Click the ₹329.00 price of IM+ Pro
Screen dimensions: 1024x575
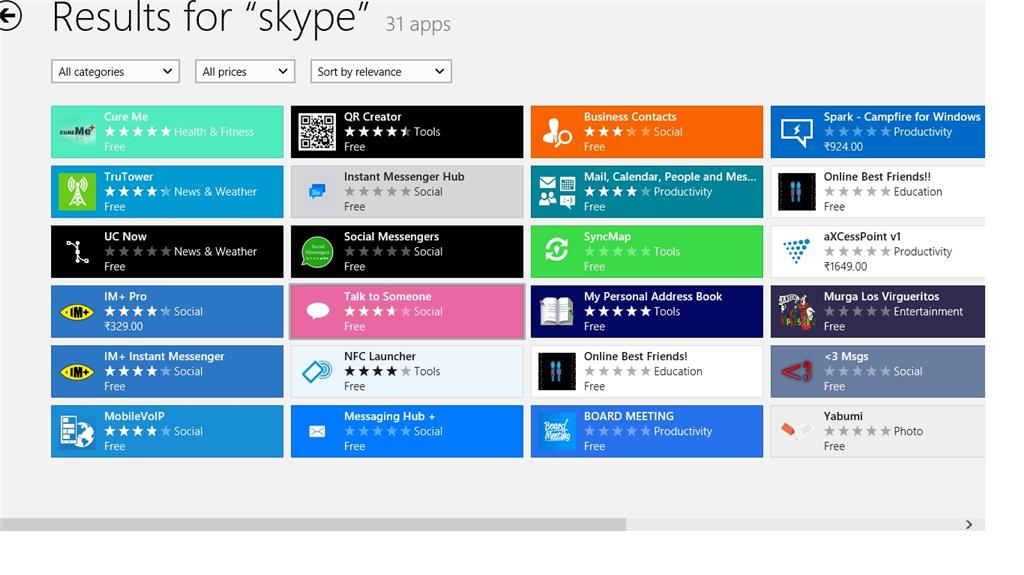coord(123,326)
